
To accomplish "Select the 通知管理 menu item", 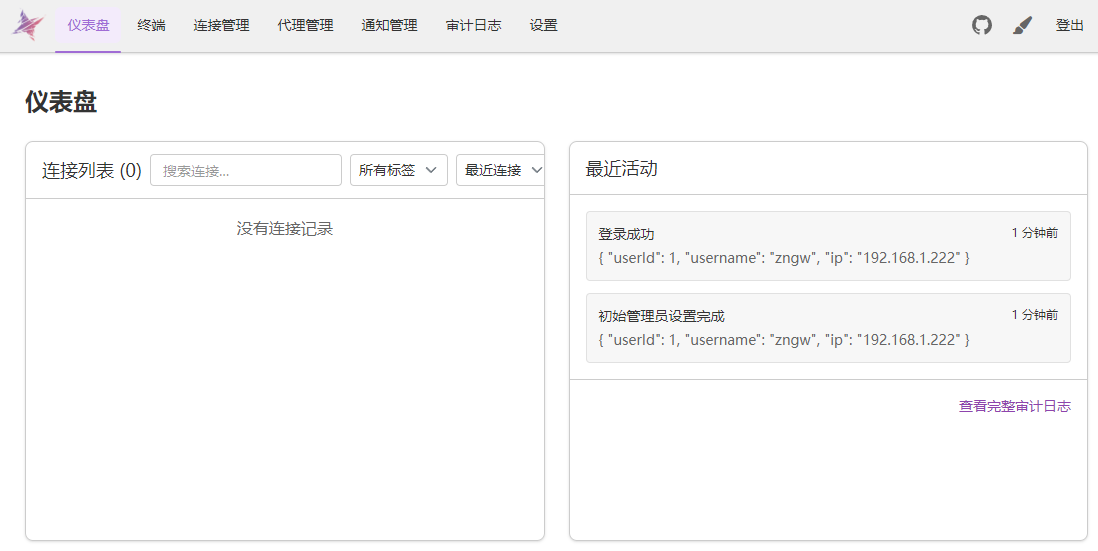I will [389, 26].
